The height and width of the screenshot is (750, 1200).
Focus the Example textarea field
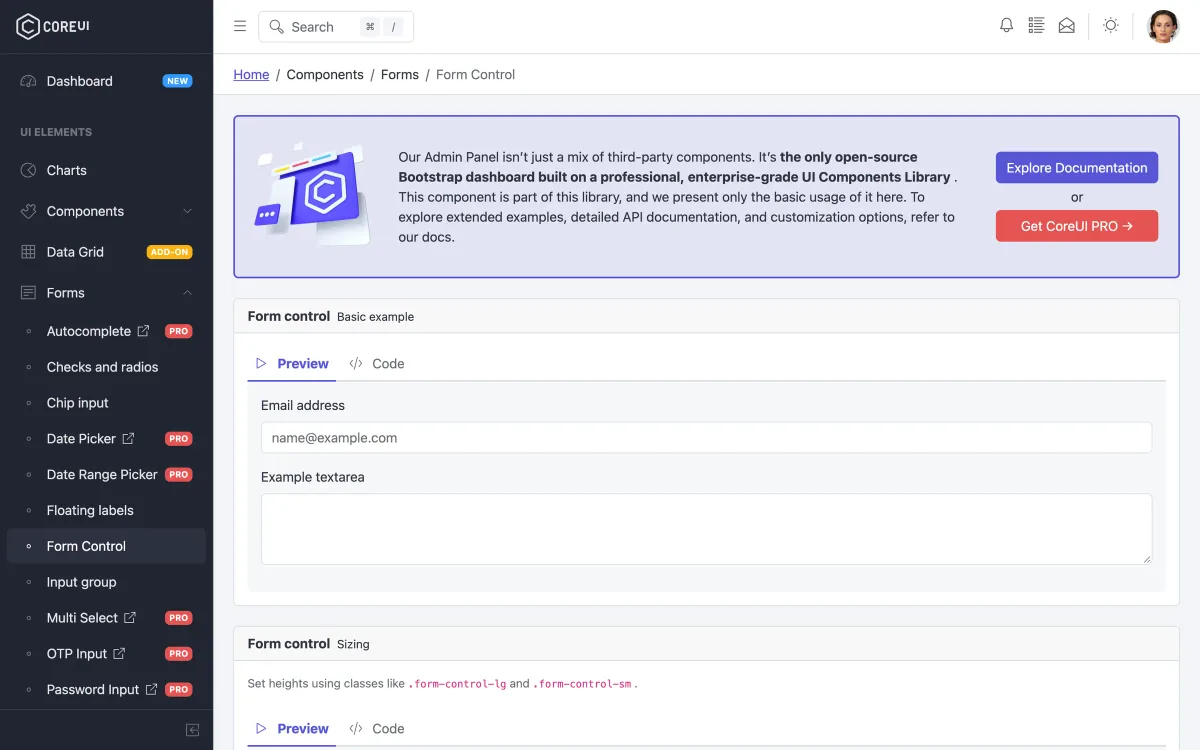(x=706, y=529)
